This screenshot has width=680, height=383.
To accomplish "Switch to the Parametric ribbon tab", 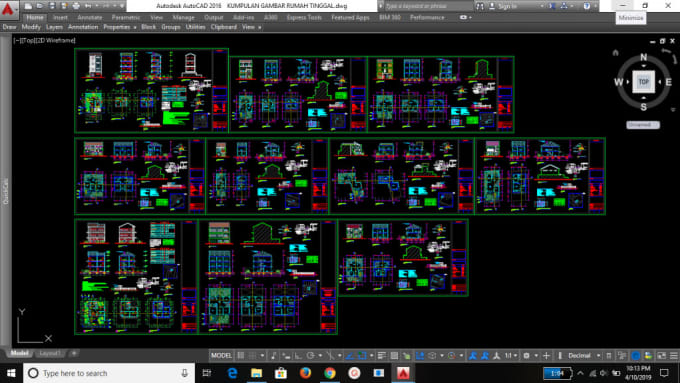I will pos(126,17).
